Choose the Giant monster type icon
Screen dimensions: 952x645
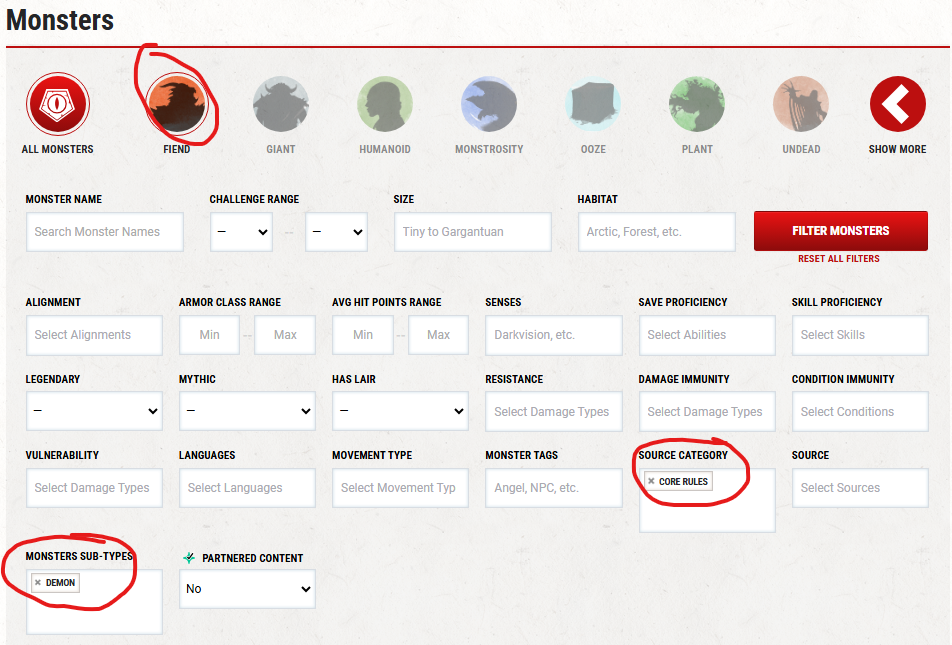tap(281, 105)
